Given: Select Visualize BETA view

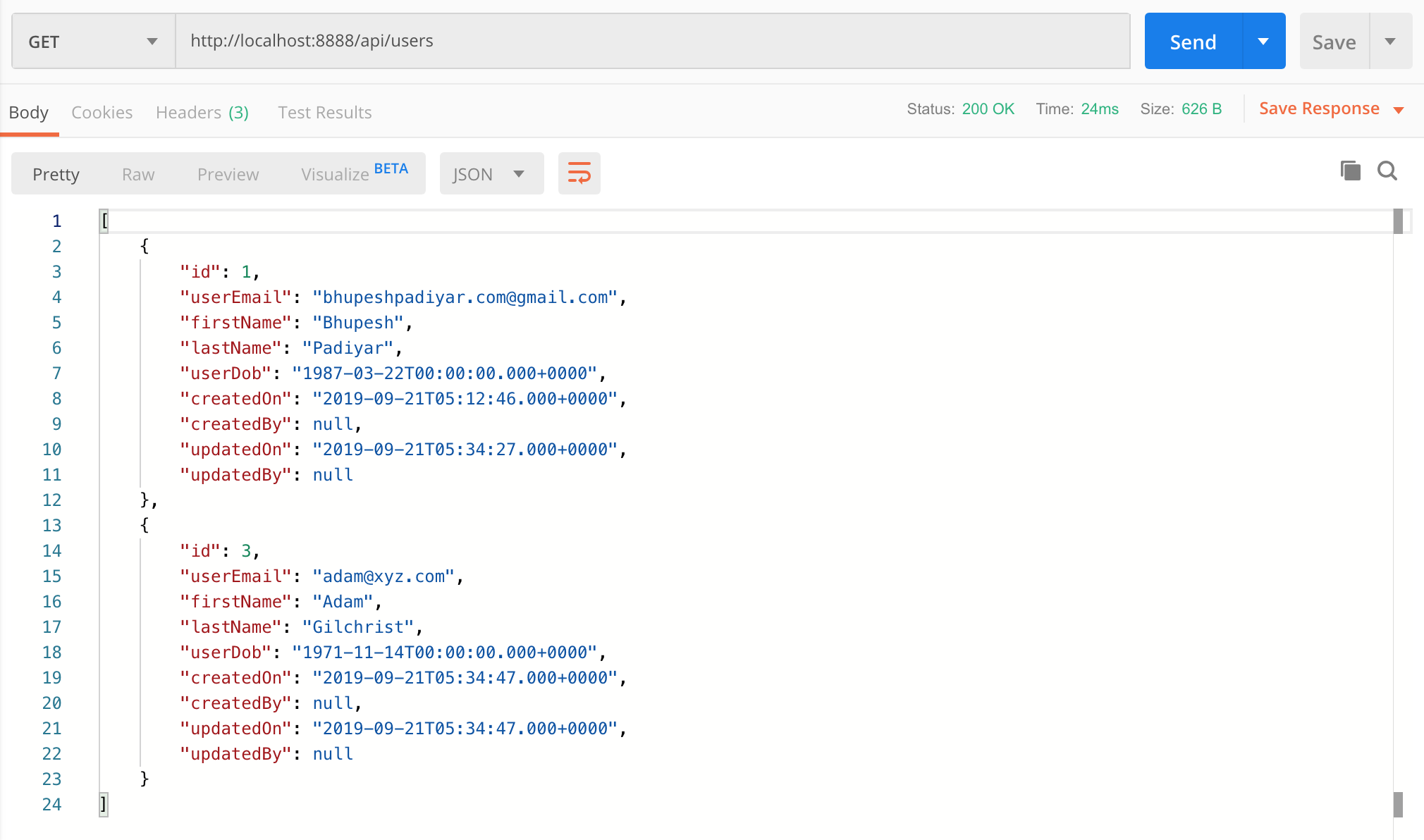Looking at the screenshot, I should tap(354, 173).
